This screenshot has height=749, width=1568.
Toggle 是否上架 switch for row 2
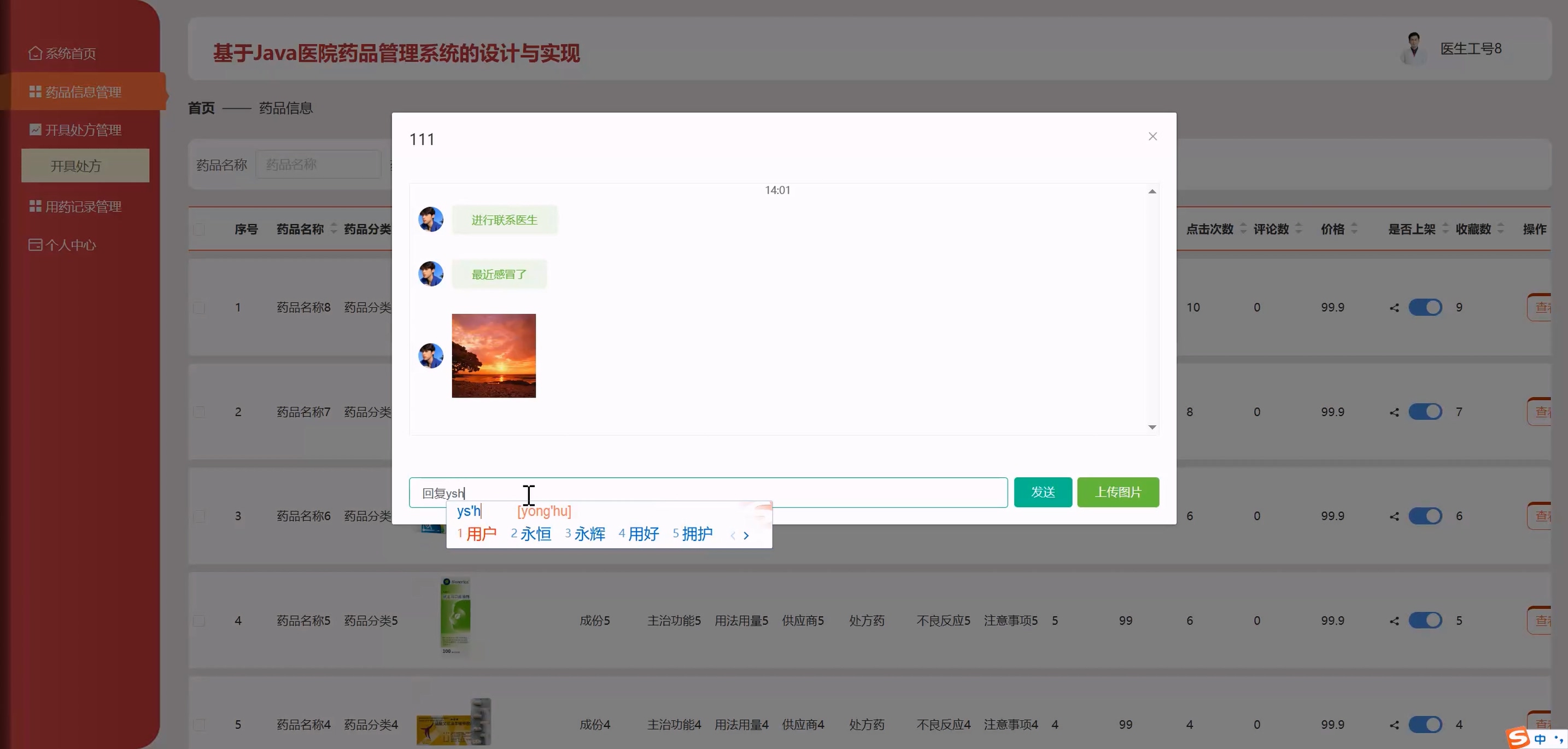pyautogui.click(x=1425, y=412)
